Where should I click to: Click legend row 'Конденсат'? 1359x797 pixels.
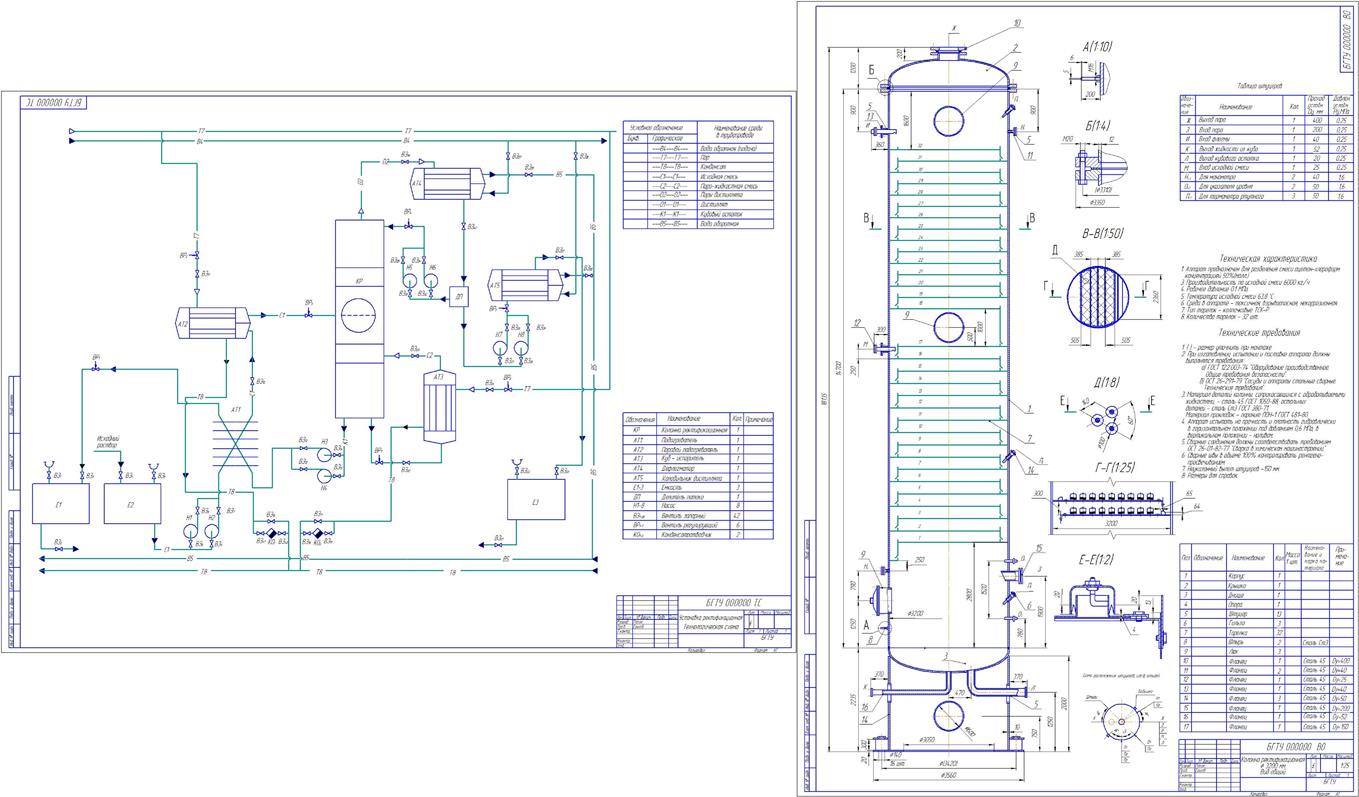[698, 167]
